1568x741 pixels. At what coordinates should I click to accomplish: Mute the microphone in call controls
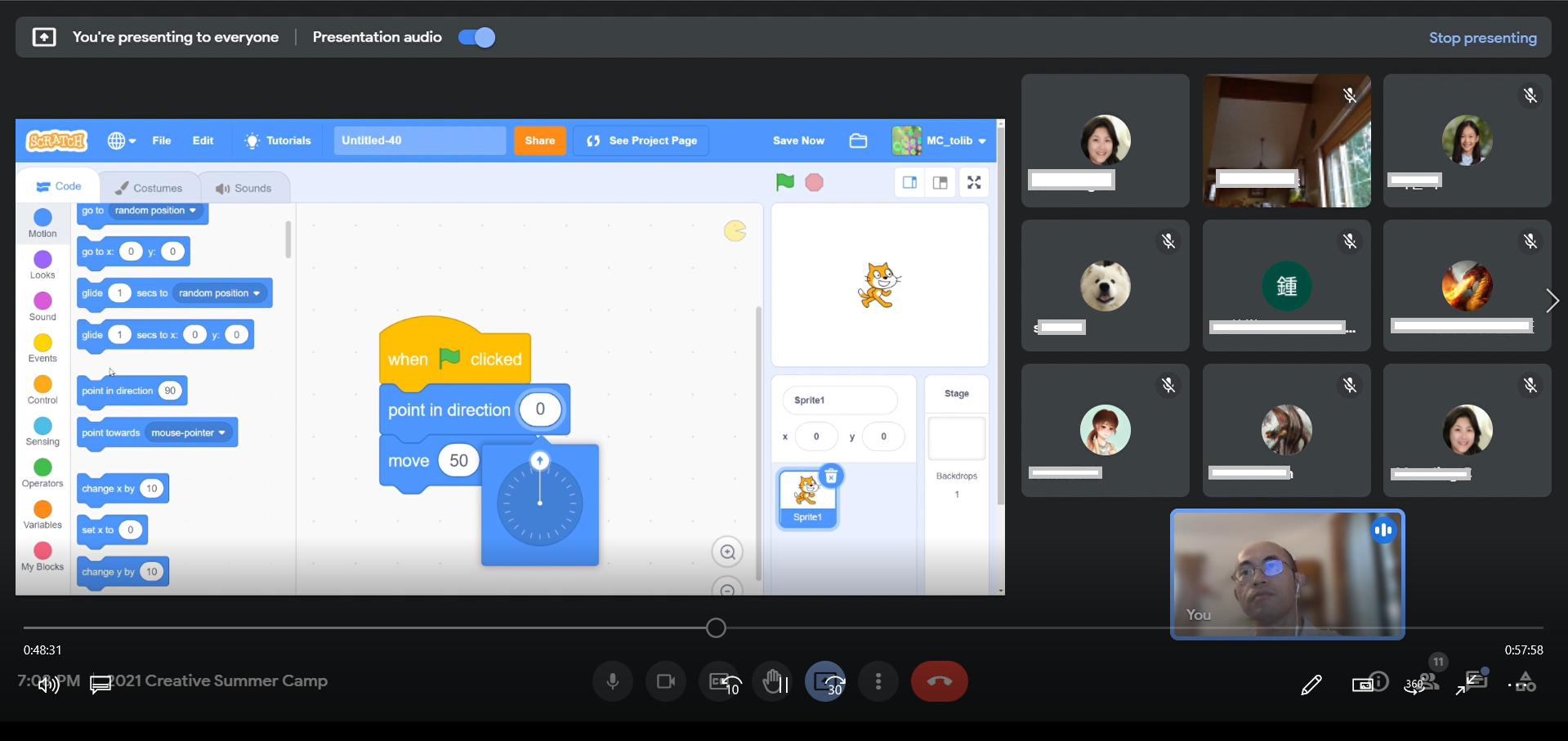coord(613,681)
